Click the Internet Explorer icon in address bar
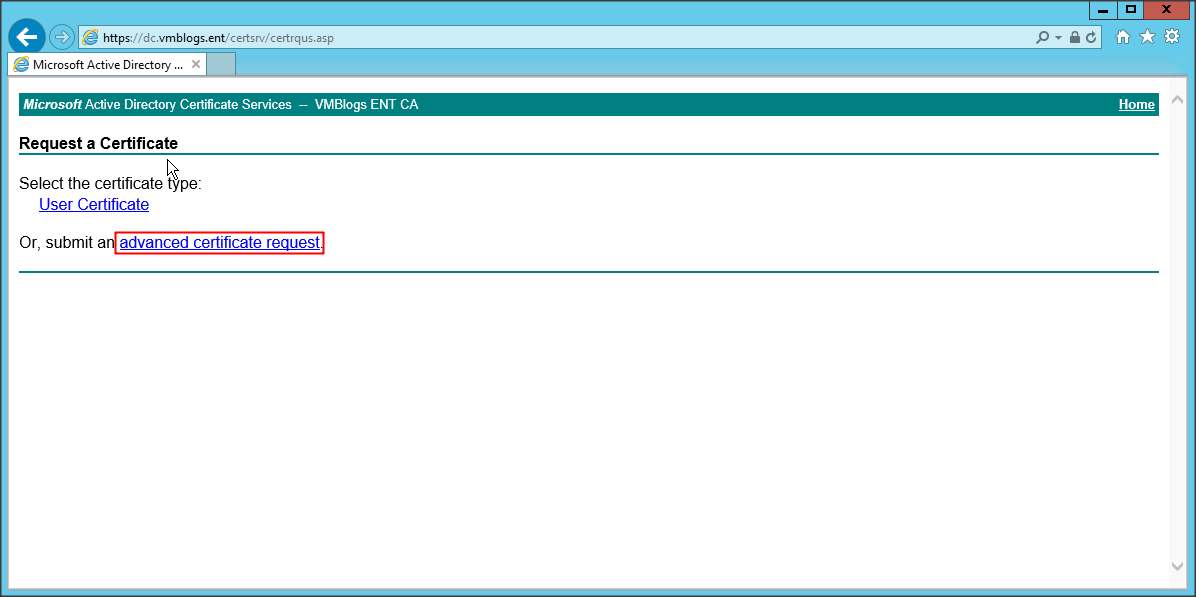The image size is (1196, 597). click(91, 37)
